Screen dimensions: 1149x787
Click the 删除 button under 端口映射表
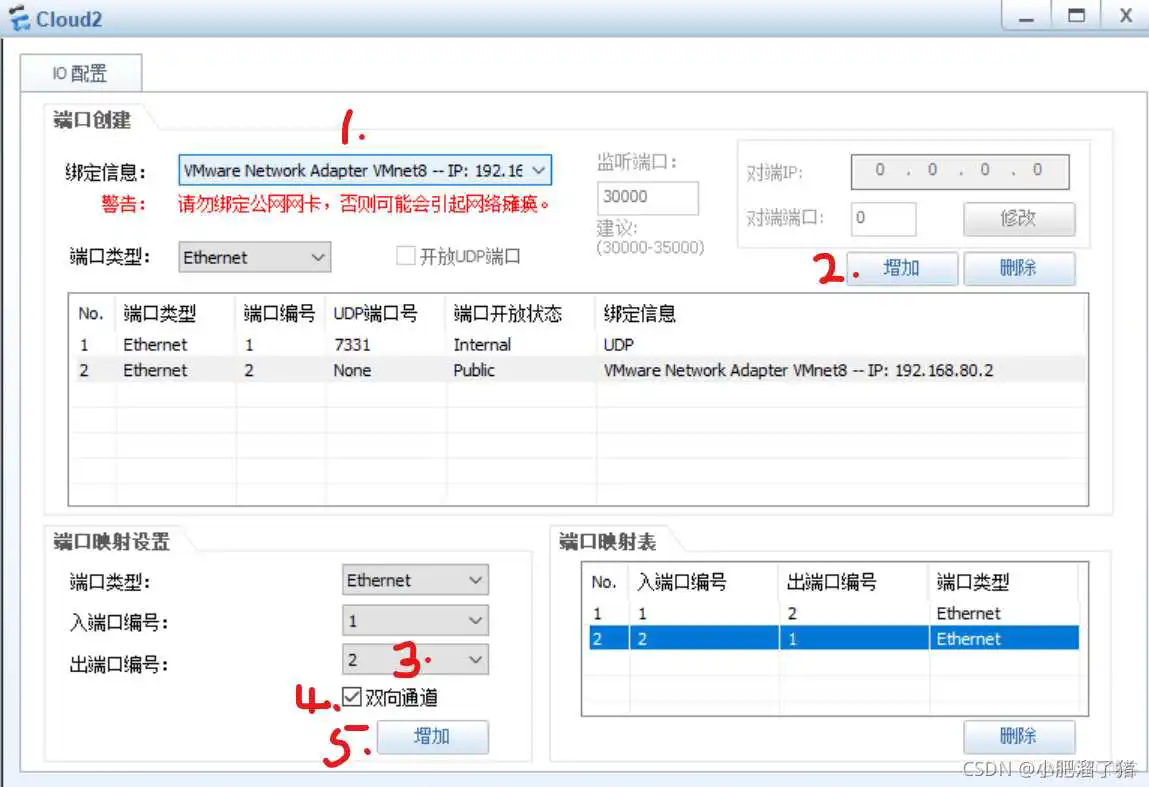[x=1019, y=737]
